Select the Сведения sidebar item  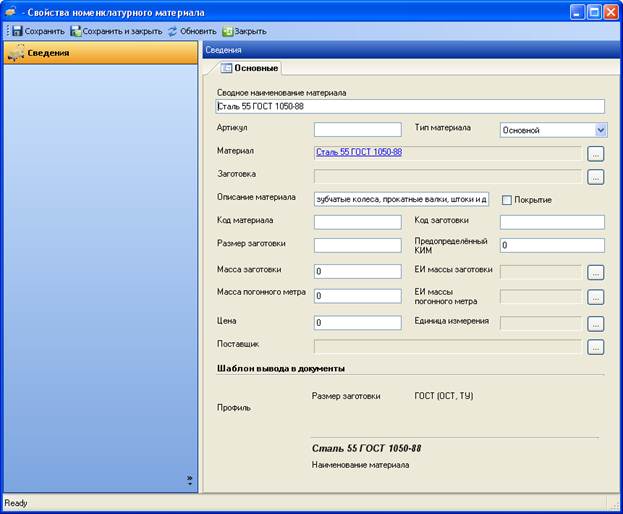[101, 53]
